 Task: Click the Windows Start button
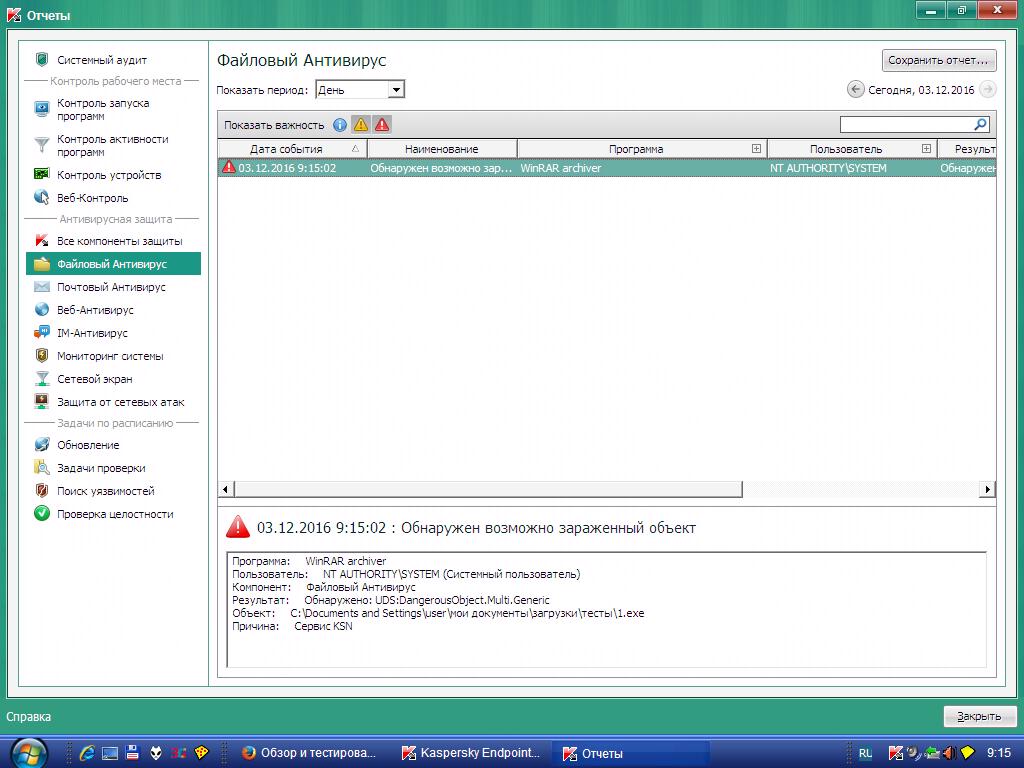28,753
